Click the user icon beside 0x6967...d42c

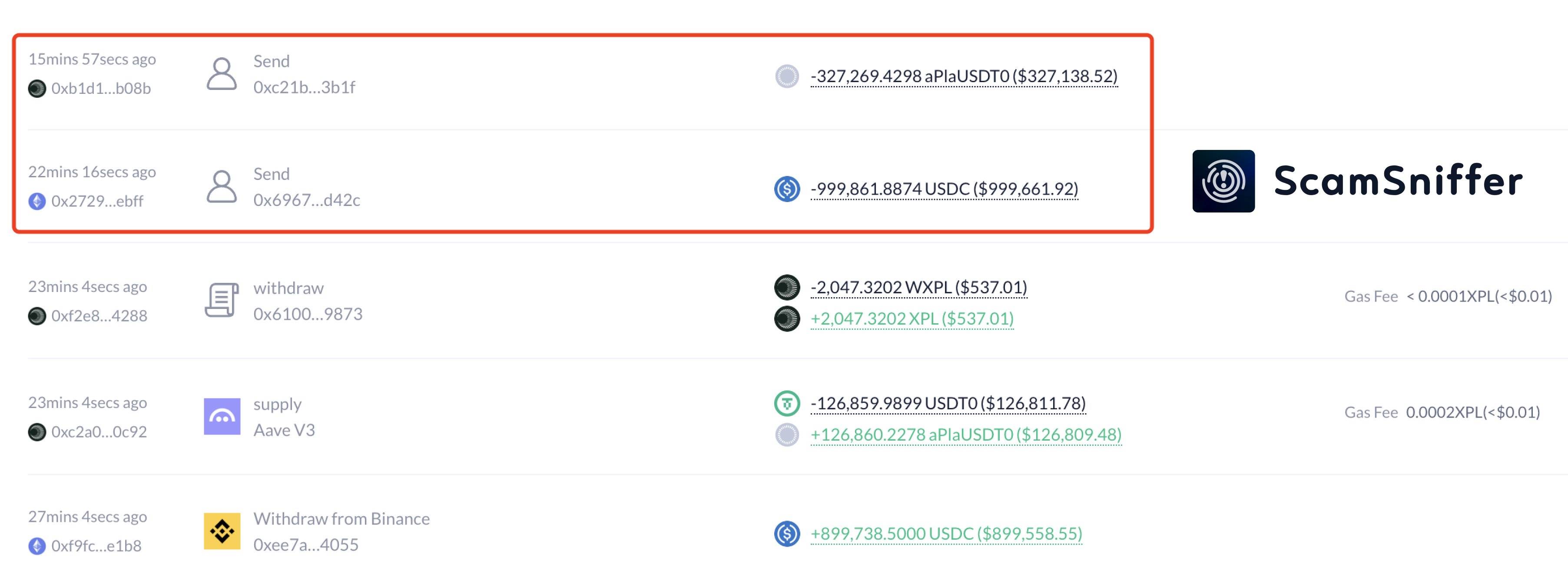pyautogui.click(x=222, y=186)
